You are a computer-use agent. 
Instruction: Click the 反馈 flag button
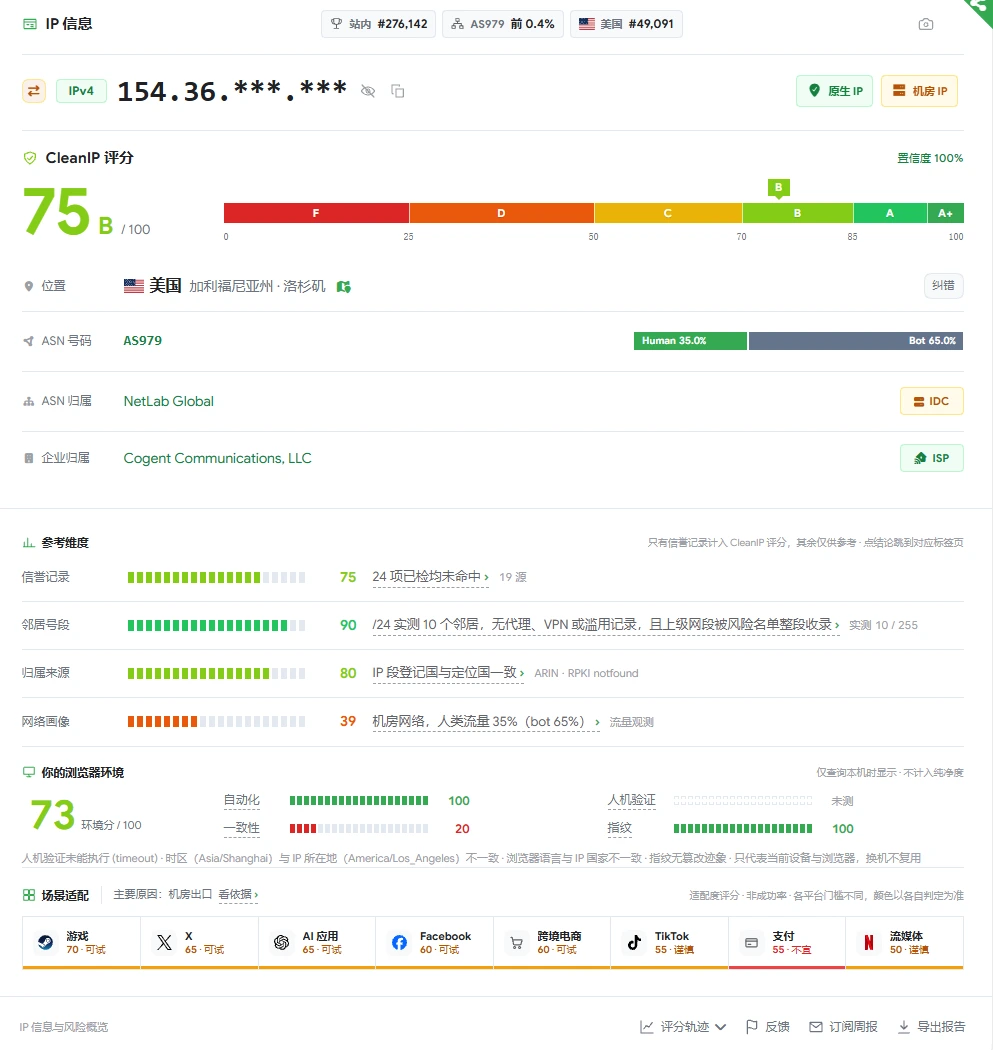coord(768,1027)
